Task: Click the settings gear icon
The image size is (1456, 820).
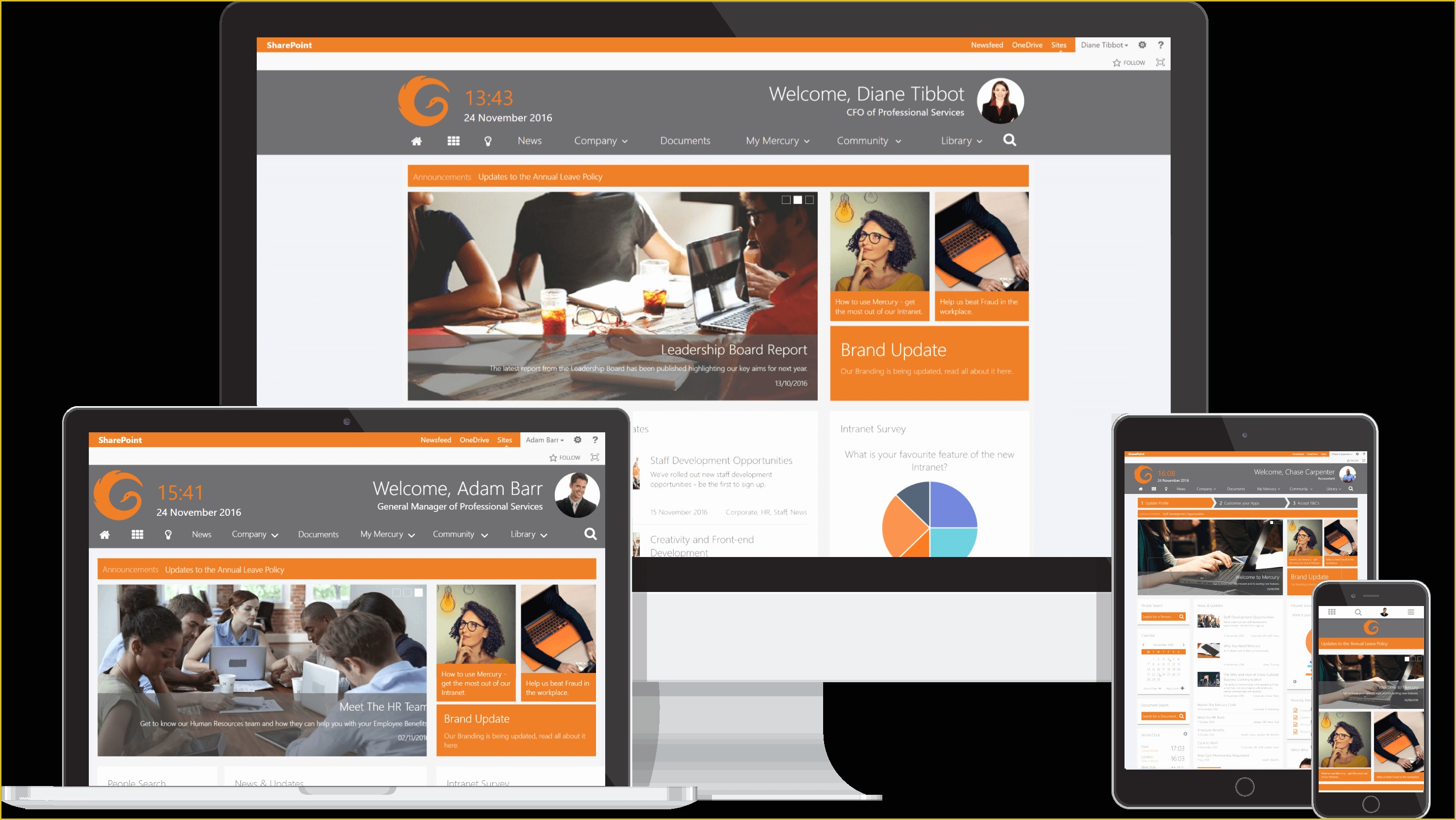Action: click(1143, 46)
